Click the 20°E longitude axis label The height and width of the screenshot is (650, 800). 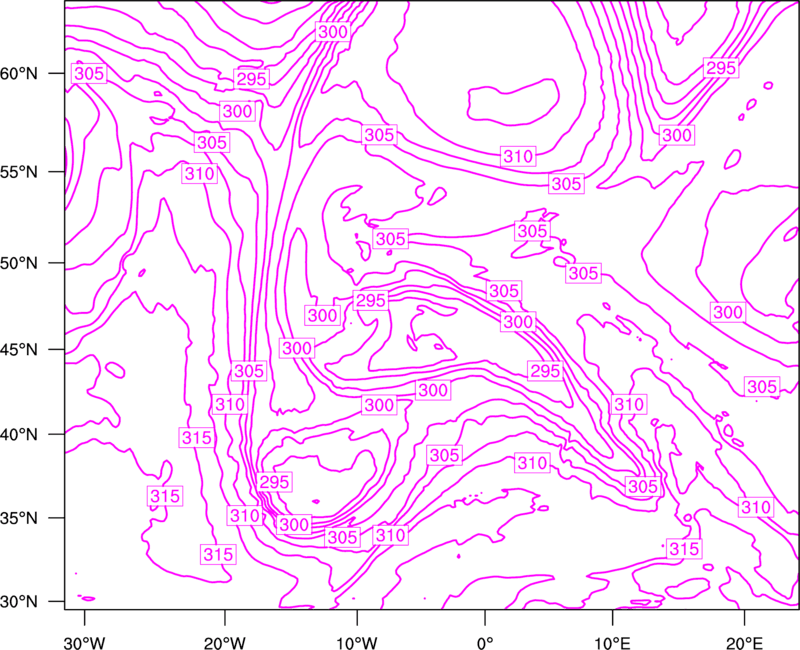pyautogui.click(x=744, y=642)
